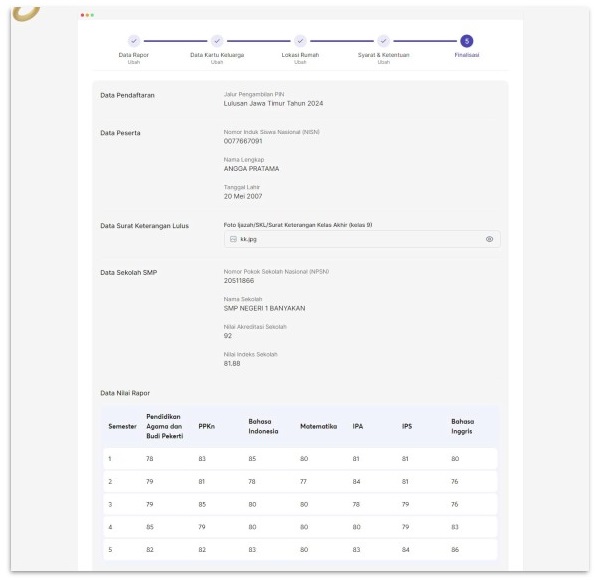
Task: Click Ubah under Lokasi Rumah
Action: point(300,62)
